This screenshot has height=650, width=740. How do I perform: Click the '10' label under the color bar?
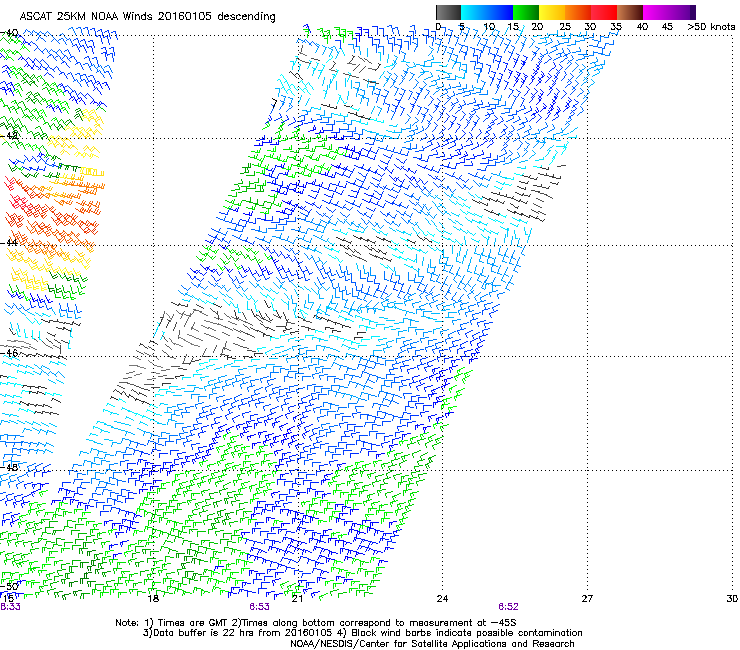pyautogui.click(x=488, y=27)
